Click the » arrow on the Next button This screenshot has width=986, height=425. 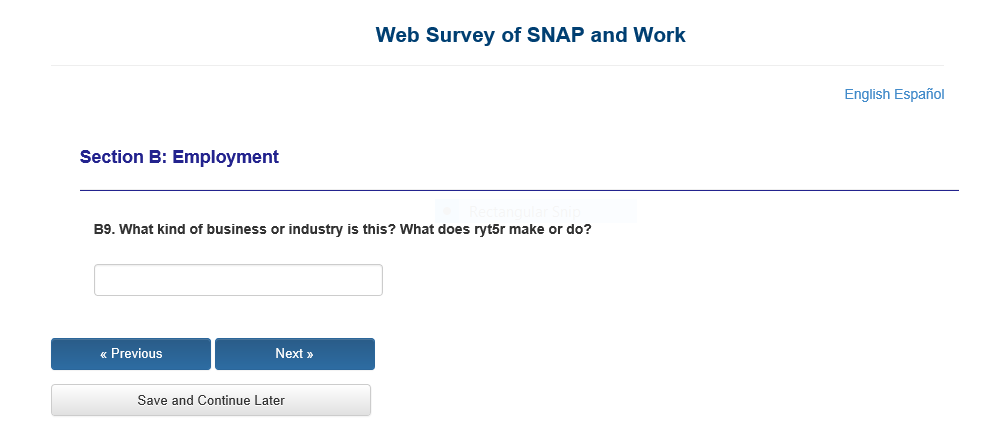[x=310, y=354]
